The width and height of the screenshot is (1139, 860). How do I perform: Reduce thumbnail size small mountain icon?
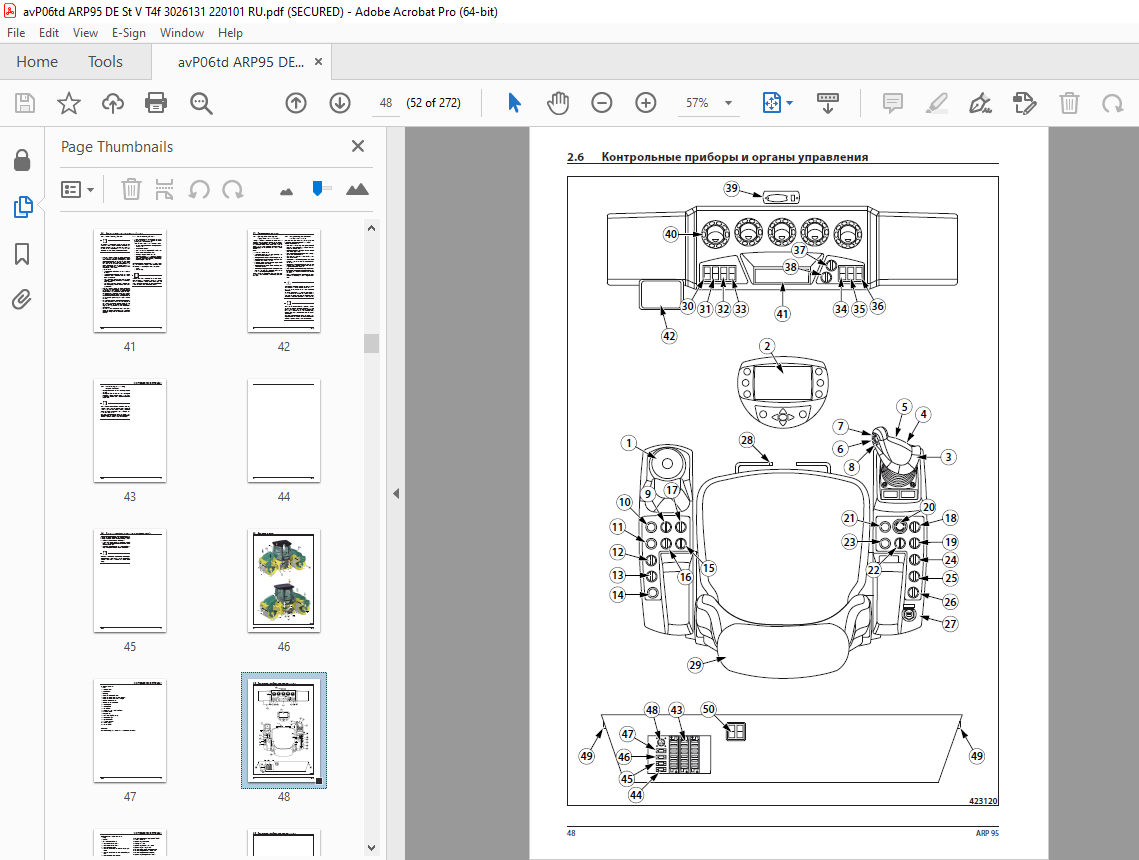coord(286,192)
